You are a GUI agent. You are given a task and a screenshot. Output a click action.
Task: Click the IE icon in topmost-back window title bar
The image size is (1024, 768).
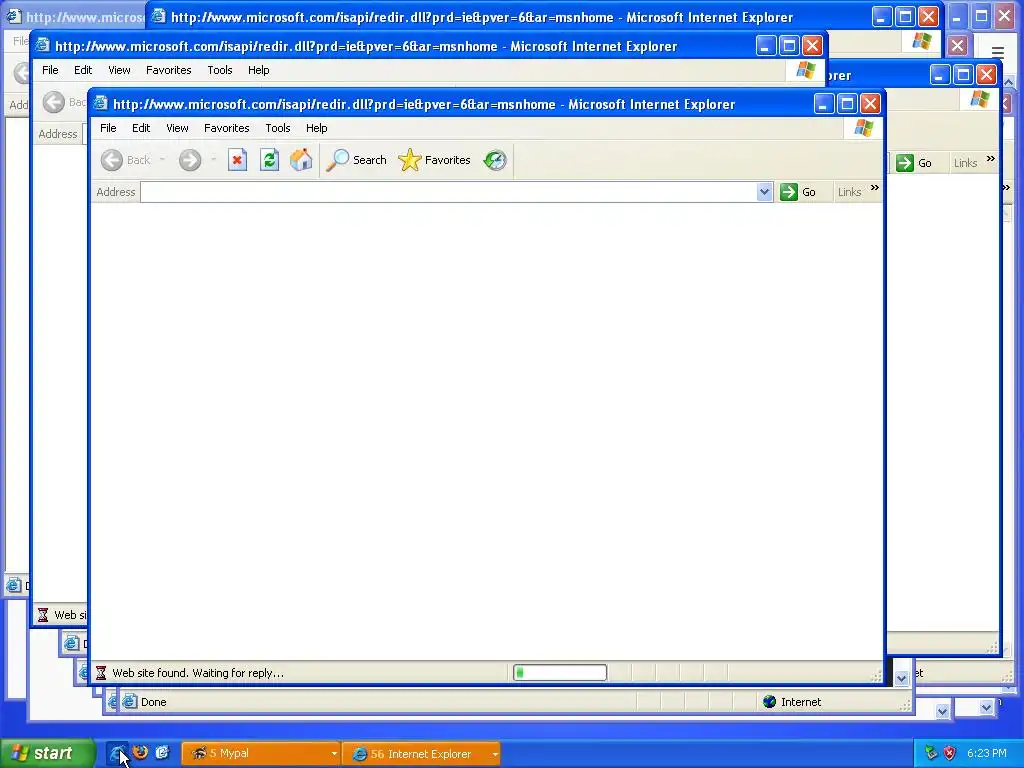[158, 16]
